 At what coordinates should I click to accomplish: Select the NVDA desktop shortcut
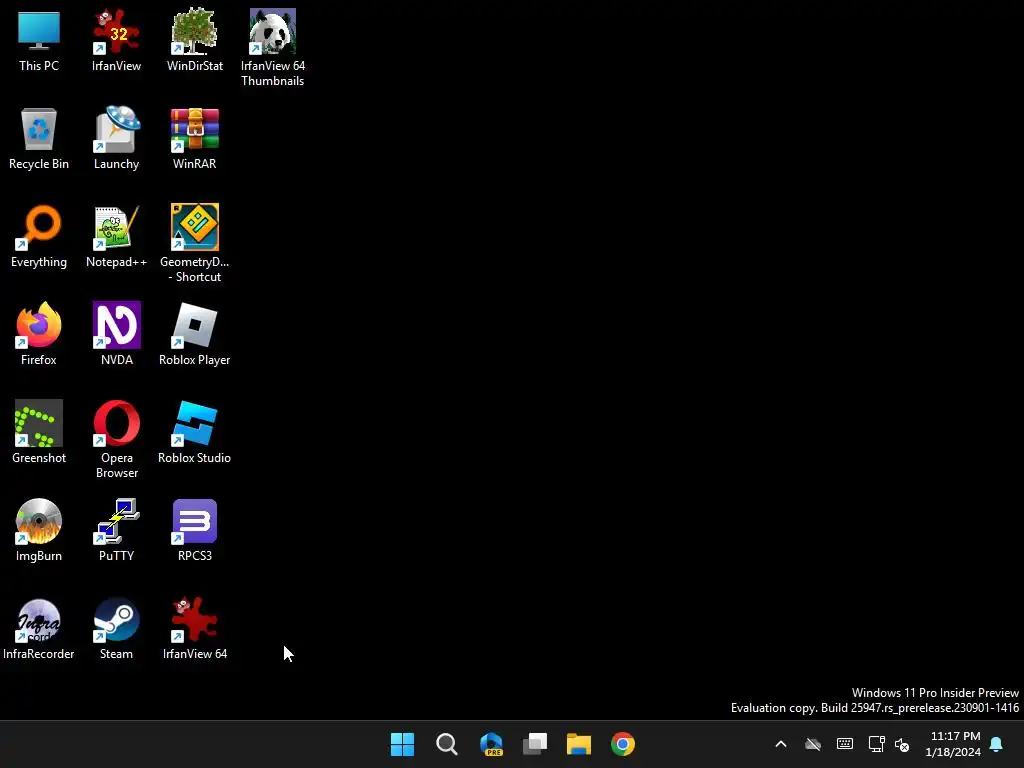116,334
